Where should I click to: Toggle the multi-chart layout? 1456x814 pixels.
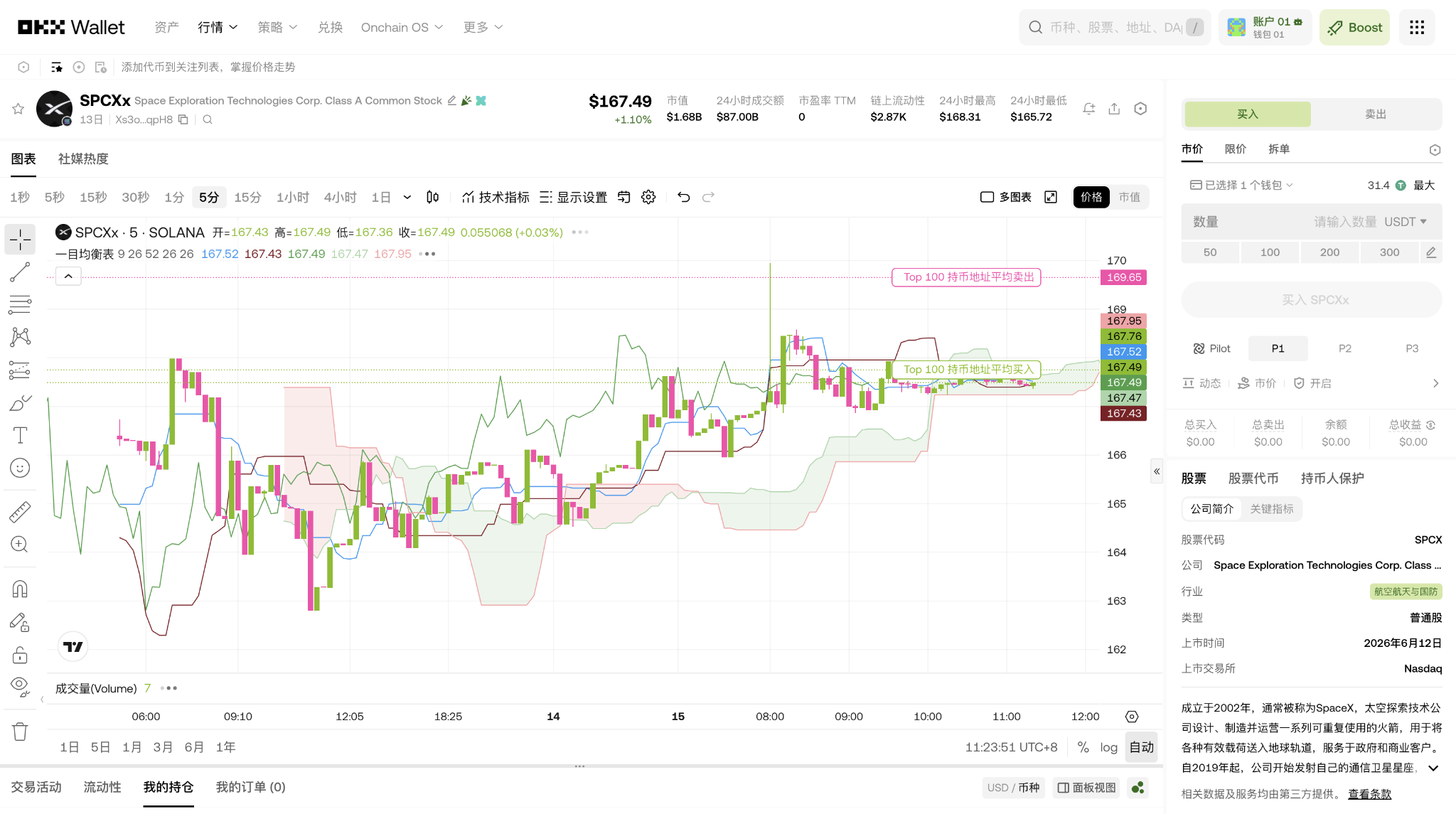pos(1006,197)
